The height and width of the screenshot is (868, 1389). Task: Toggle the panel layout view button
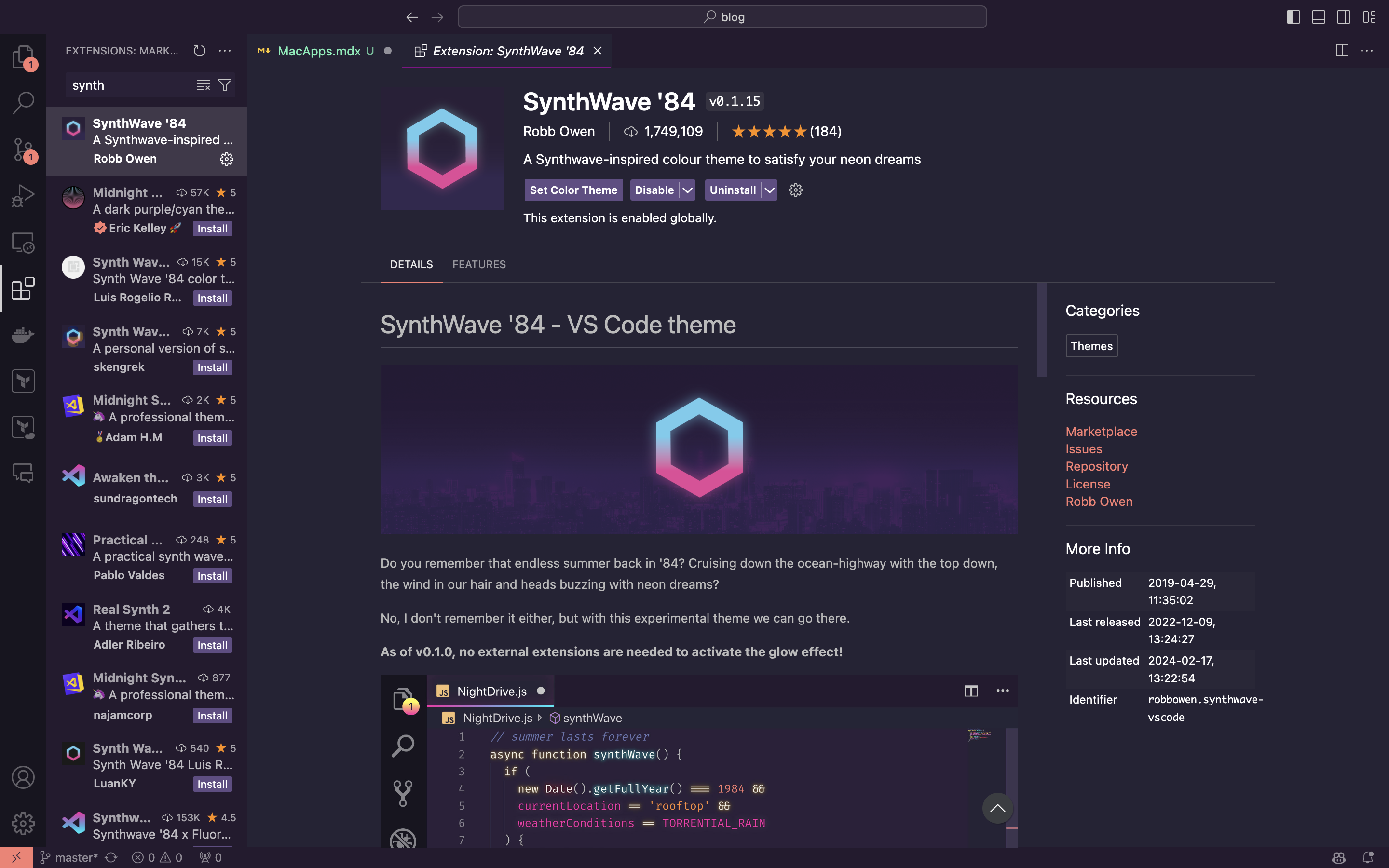coord(1318,17)
